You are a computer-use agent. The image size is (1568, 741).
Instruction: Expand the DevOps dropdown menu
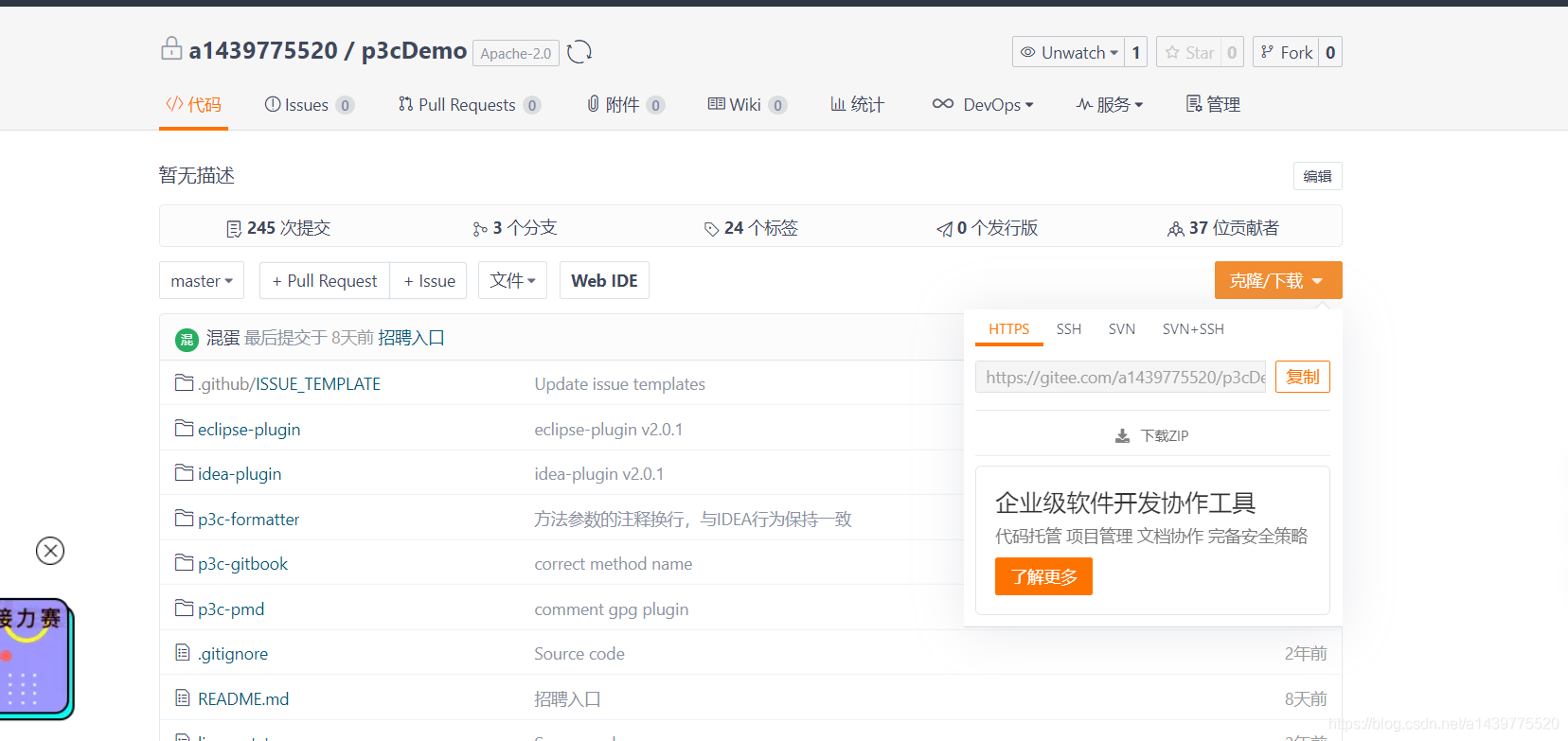coord(983,105)
